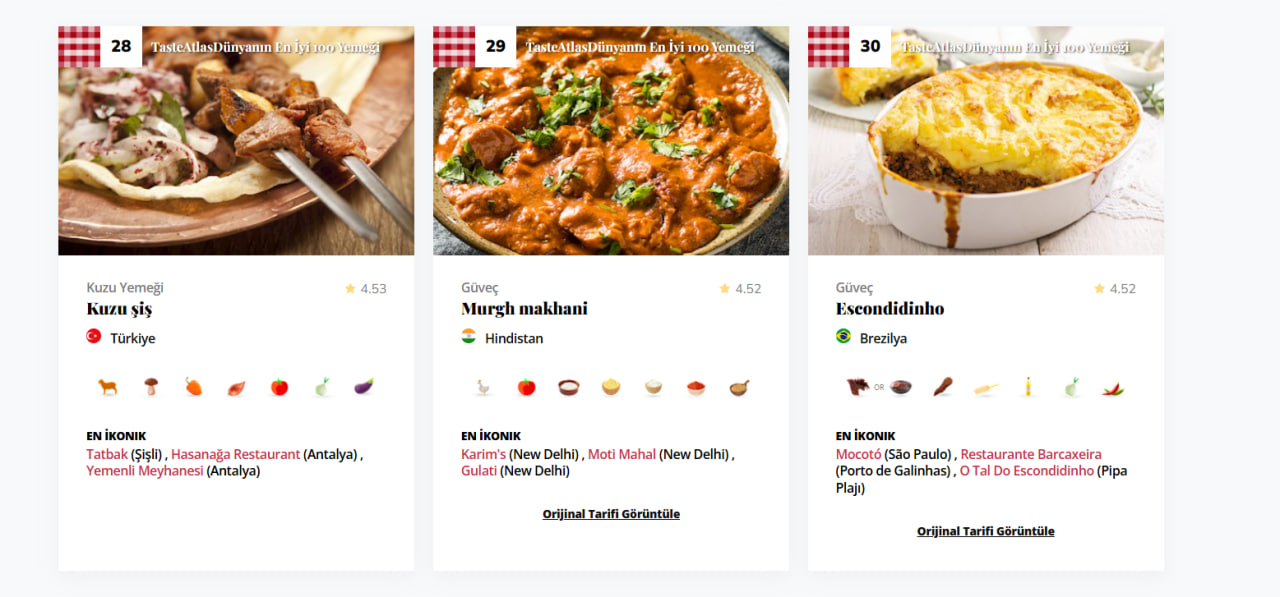1280x597 pixels.
Task: Click the mushroom ingredient icon
Action: (x=151, y=387)
